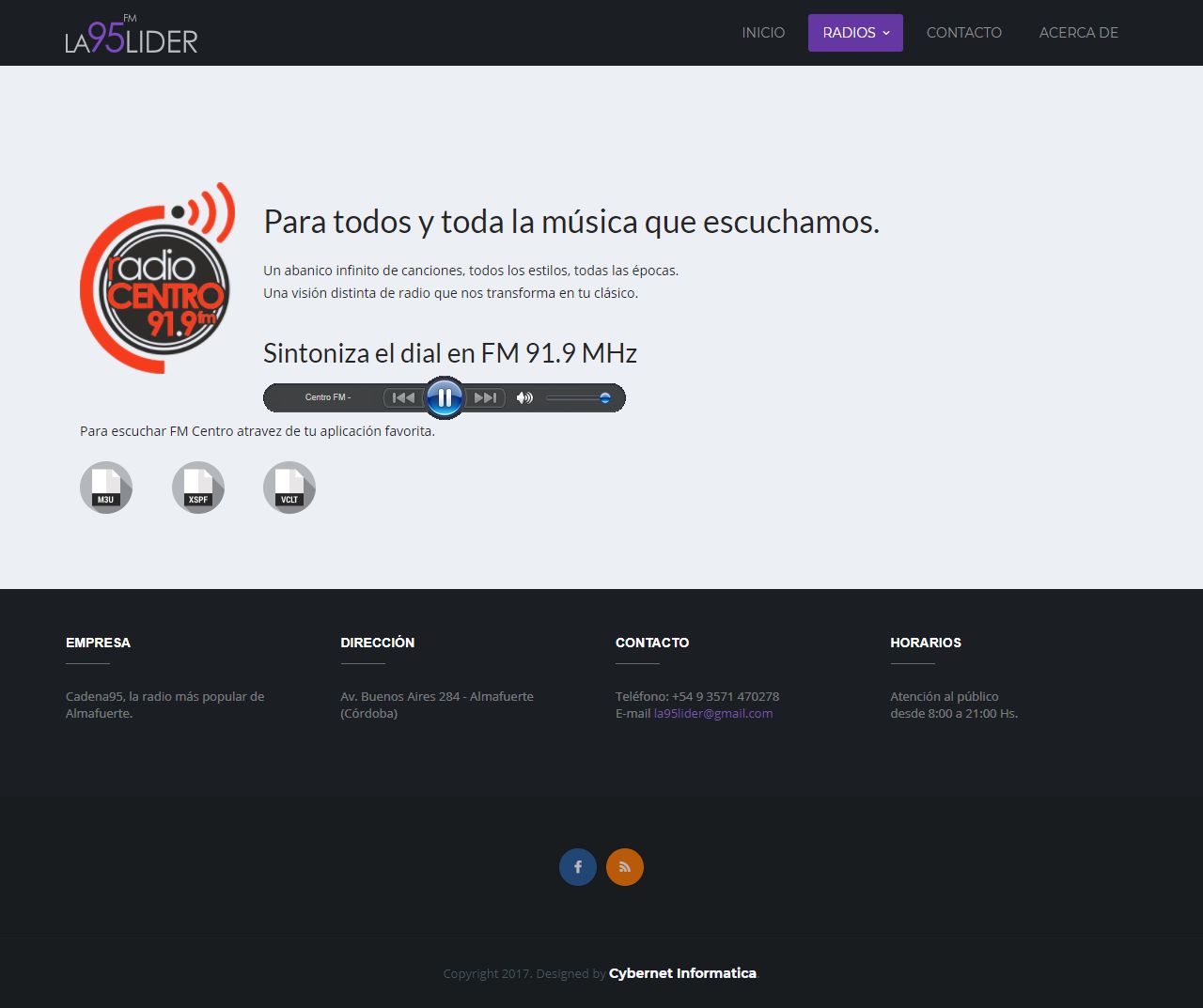Open the ACERCA DE page

[x=1079, y=33]
